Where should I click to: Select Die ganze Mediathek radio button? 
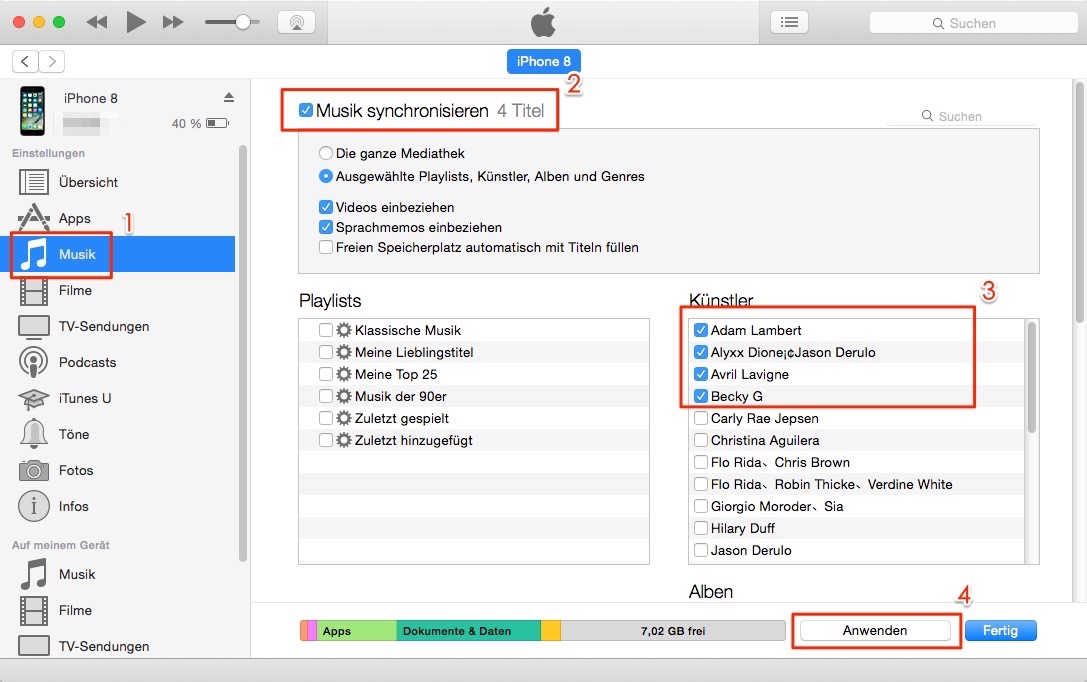click(x=325, y=153)
